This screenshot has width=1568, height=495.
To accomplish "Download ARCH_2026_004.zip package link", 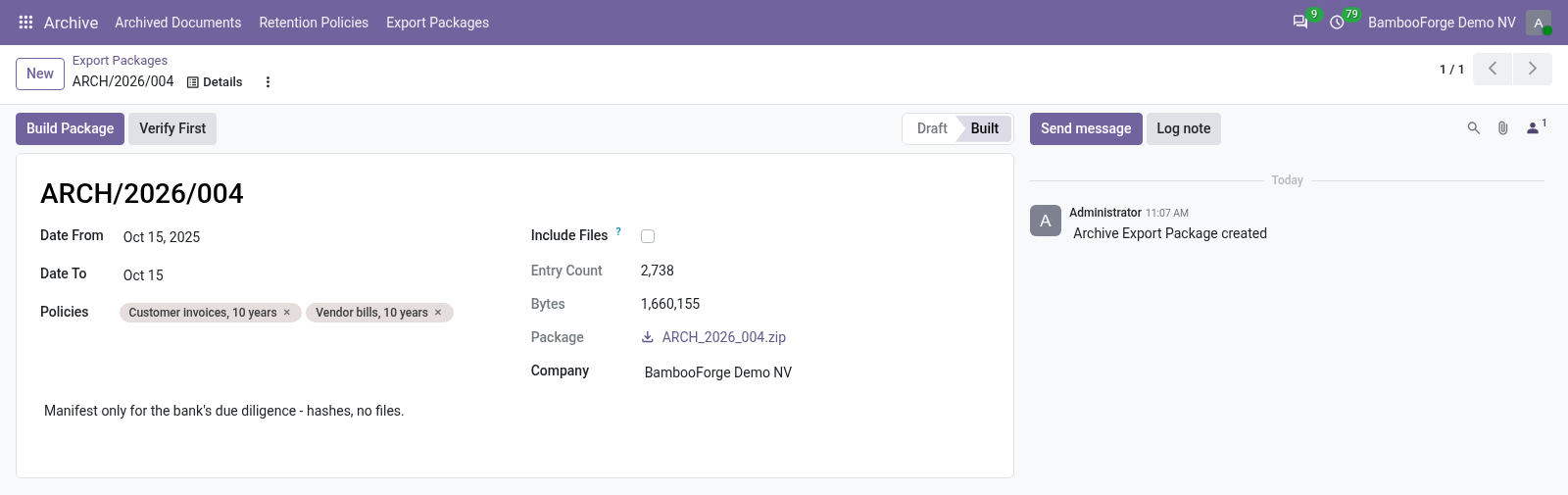I will pyautogui.click(x=724, y=337).
